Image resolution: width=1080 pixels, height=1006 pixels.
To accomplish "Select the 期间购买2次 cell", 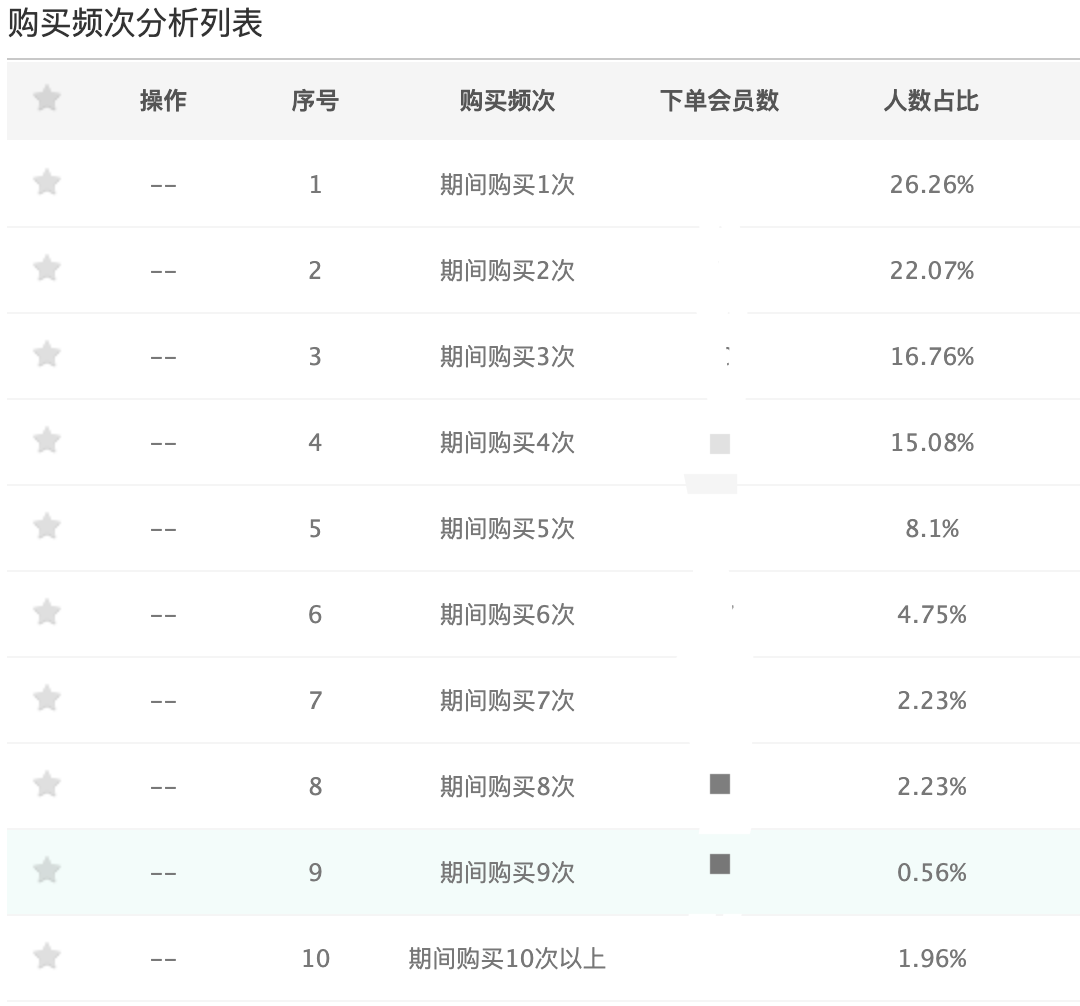I will coord(507,271).
